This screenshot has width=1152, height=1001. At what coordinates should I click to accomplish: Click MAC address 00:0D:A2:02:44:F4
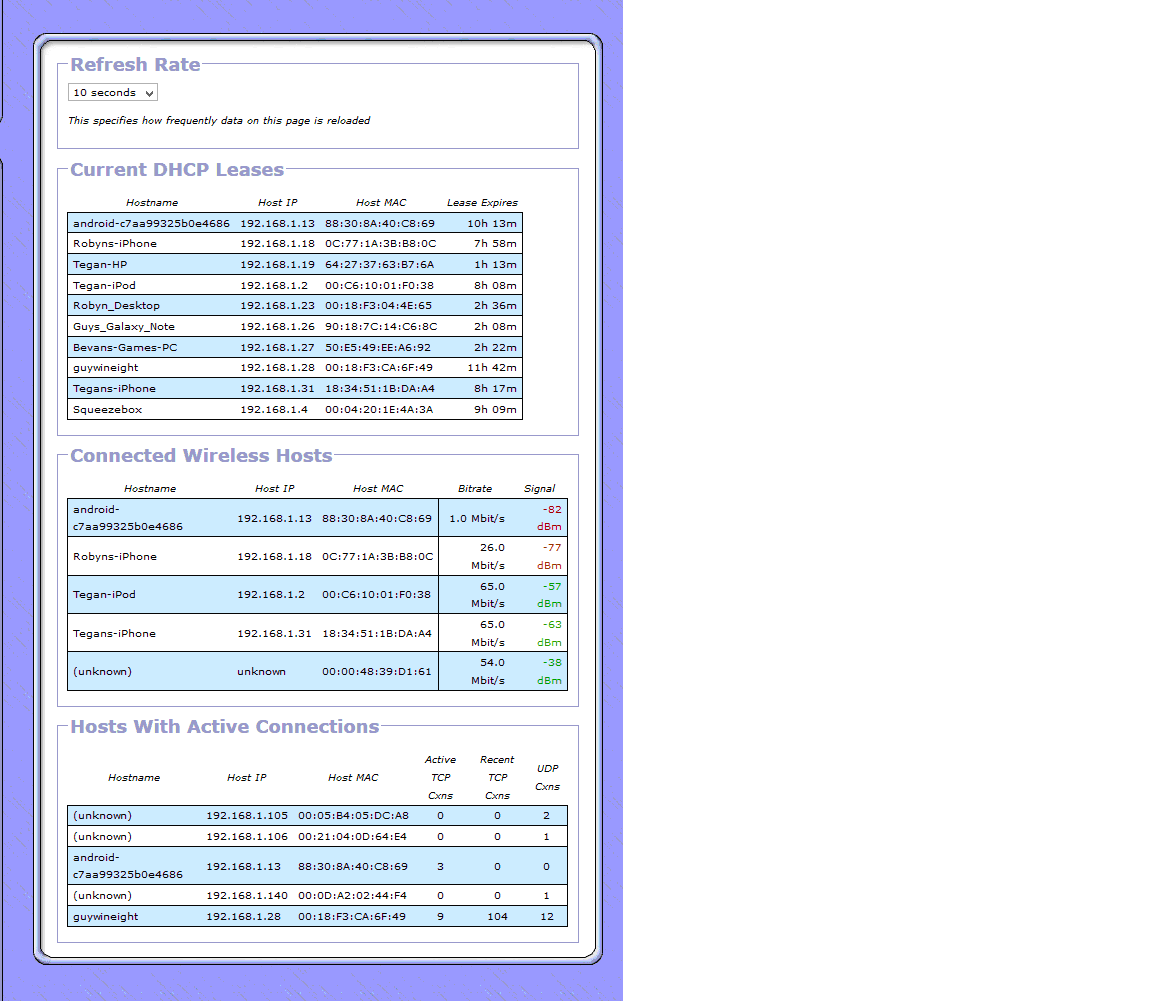352,896
